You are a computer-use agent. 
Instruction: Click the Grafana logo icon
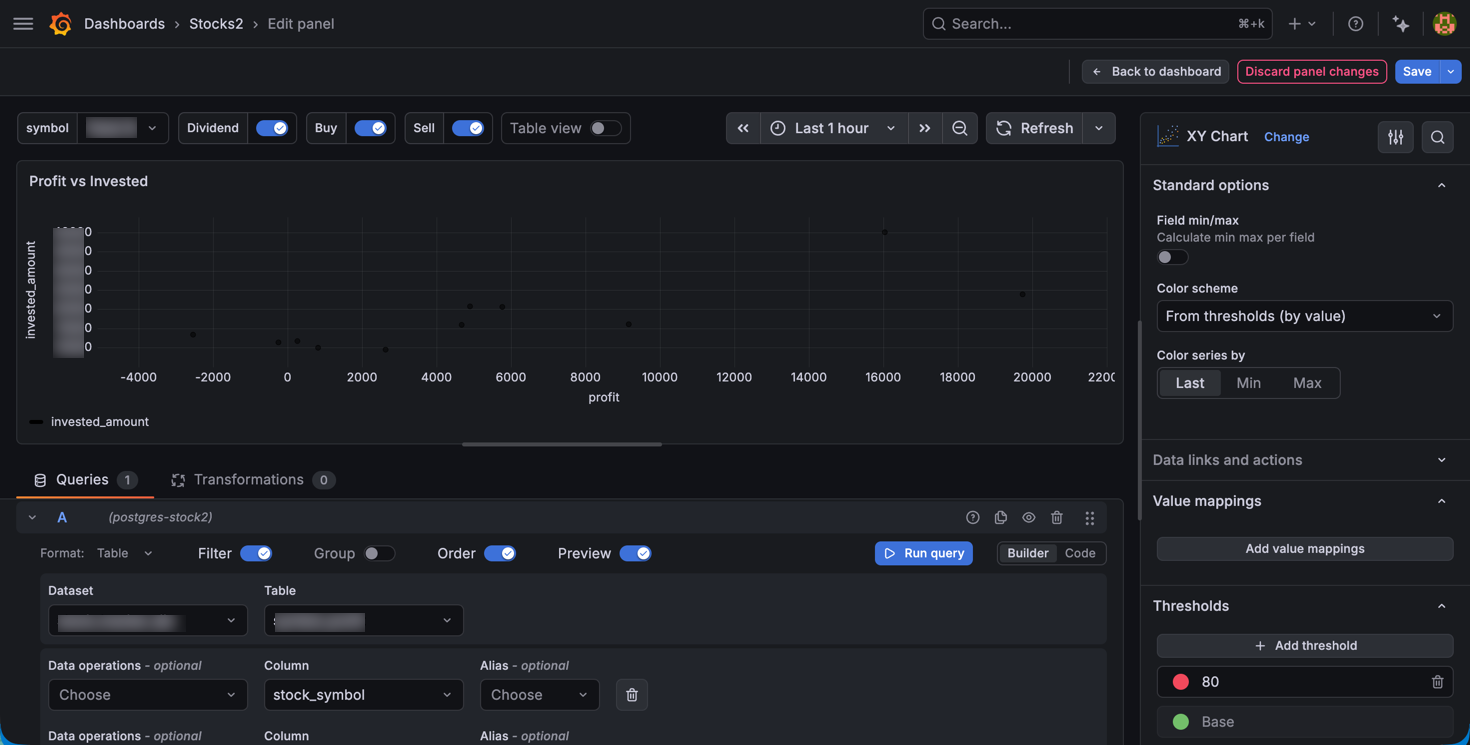click(61, 23)
